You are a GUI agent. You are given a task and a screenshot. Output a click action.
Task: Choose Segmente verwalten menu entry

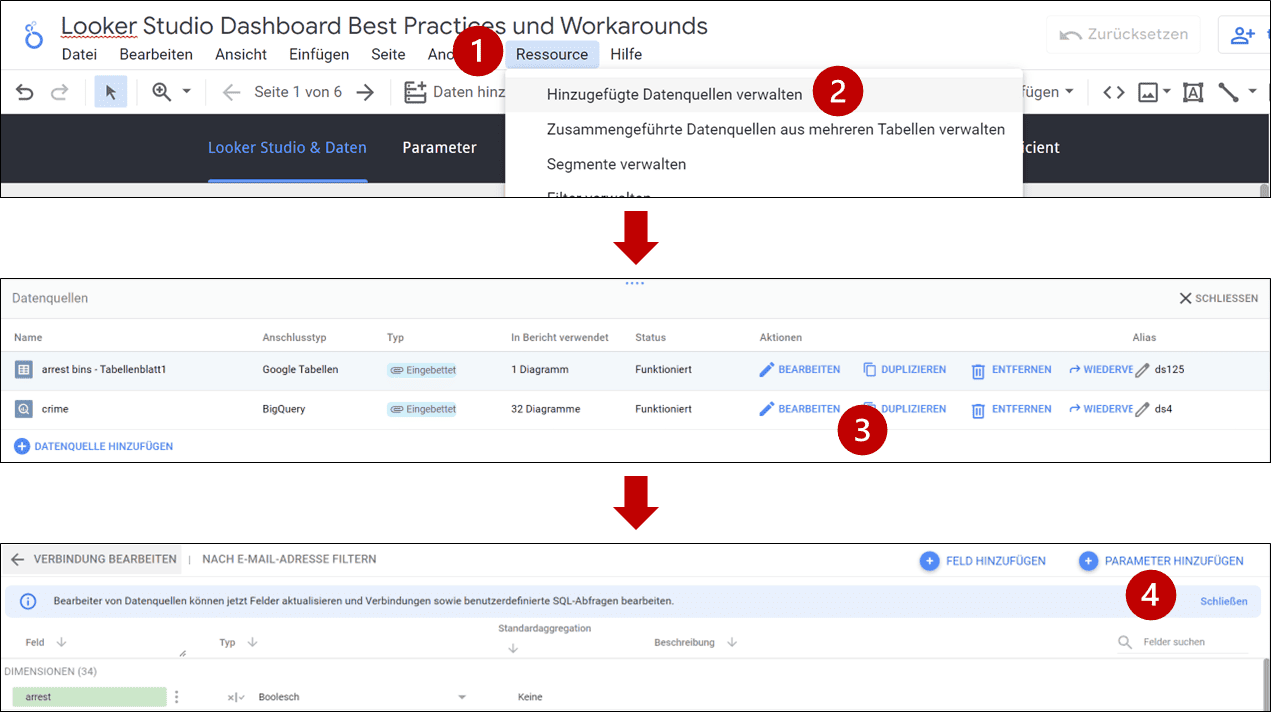click(764, 164)
